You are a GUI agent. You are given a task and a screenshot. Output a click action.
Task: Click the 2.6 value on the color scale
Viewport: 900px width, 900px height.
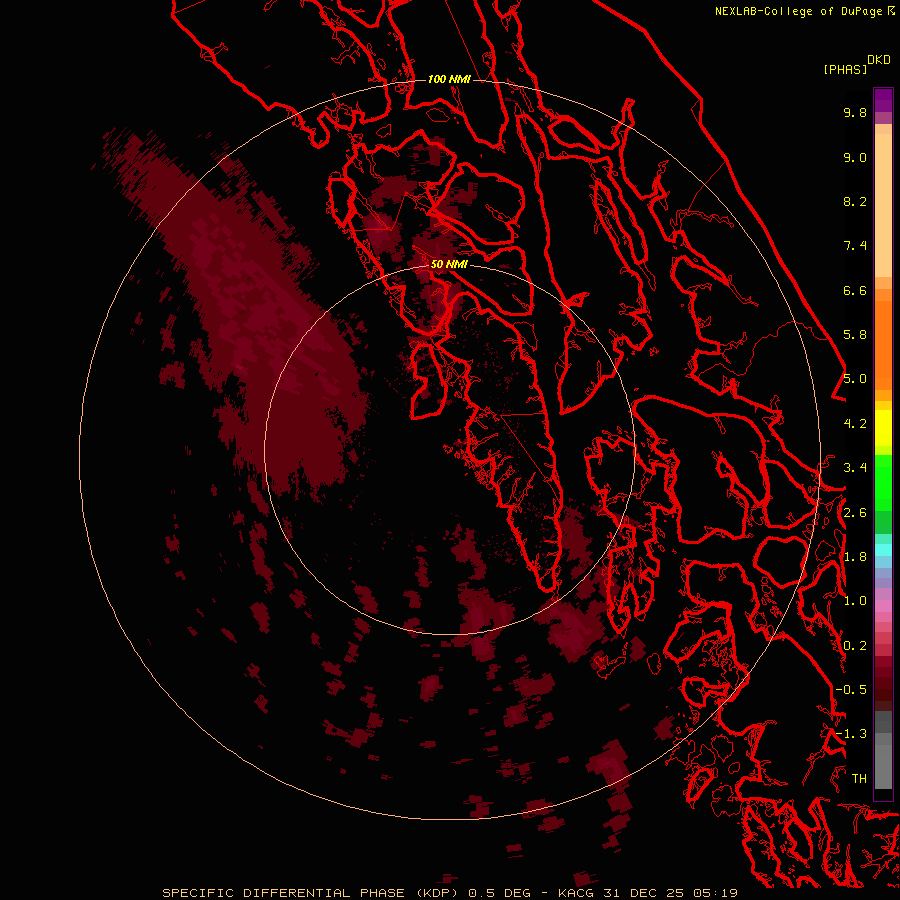point(855,513)
